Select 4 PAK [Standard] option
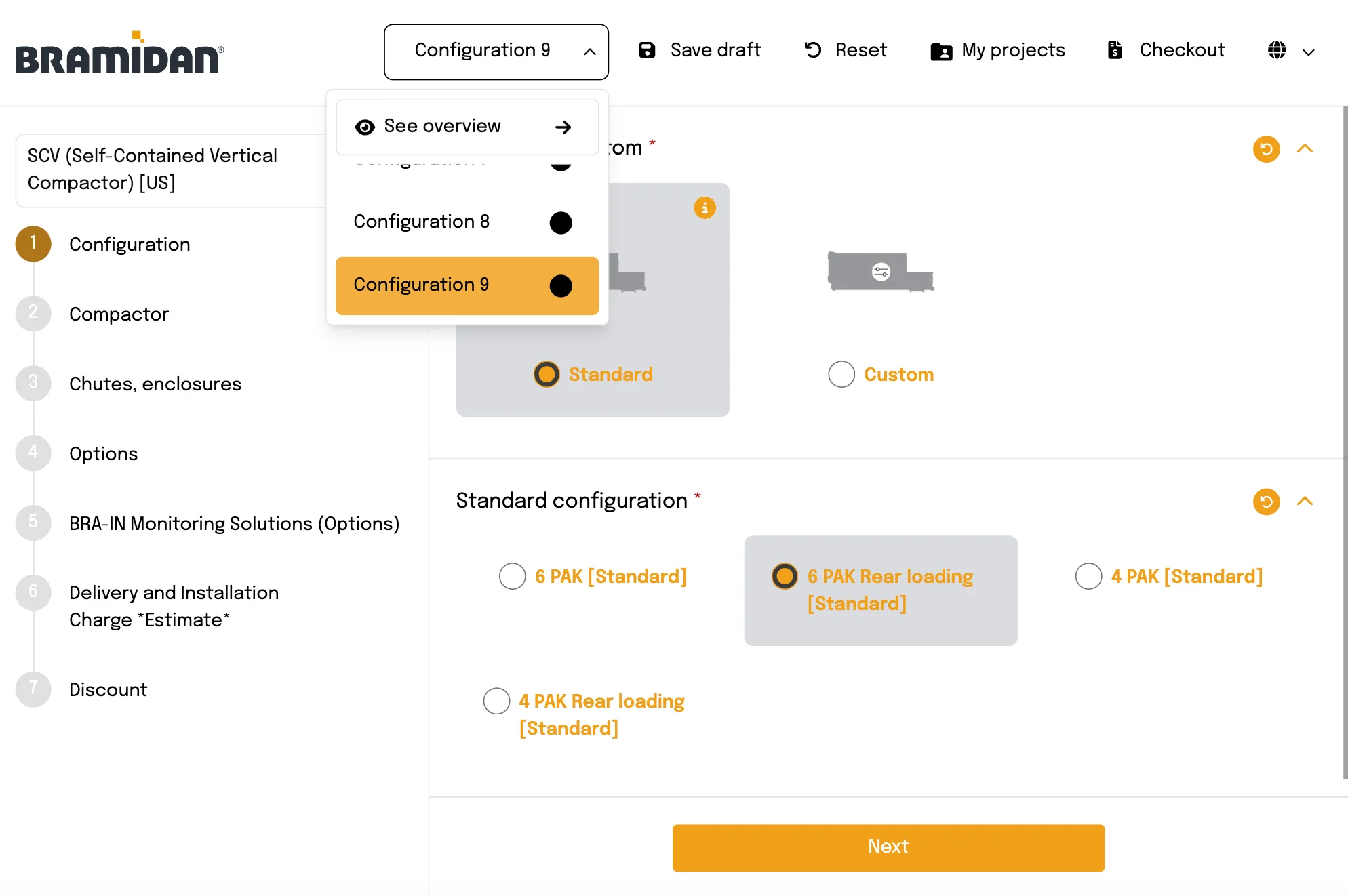The height and width of the screenshot is (896, 1348). point(1089,576)
